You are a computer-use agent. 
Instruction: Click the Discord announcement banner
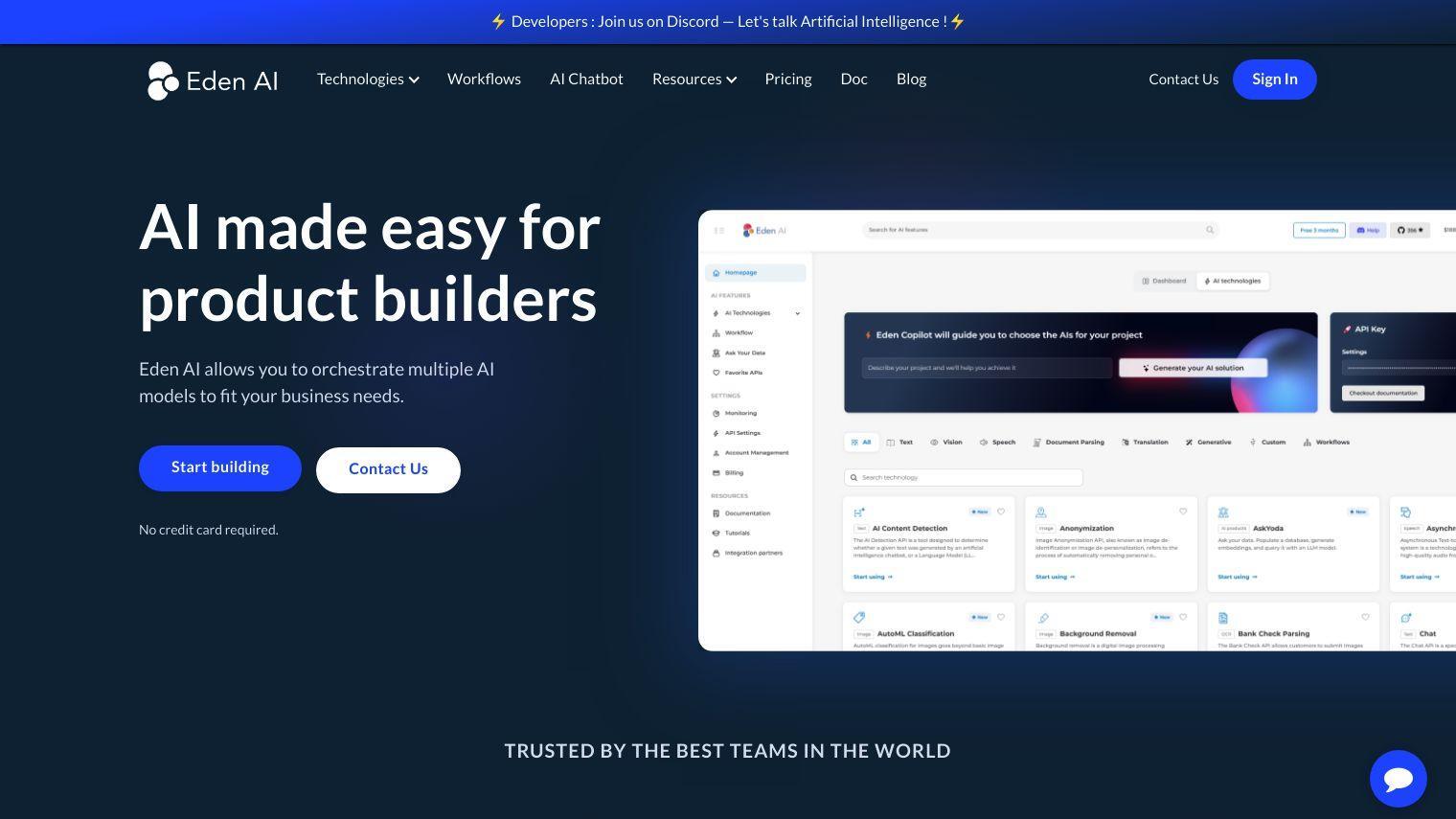pyautogui.click(x=728, y=22)
